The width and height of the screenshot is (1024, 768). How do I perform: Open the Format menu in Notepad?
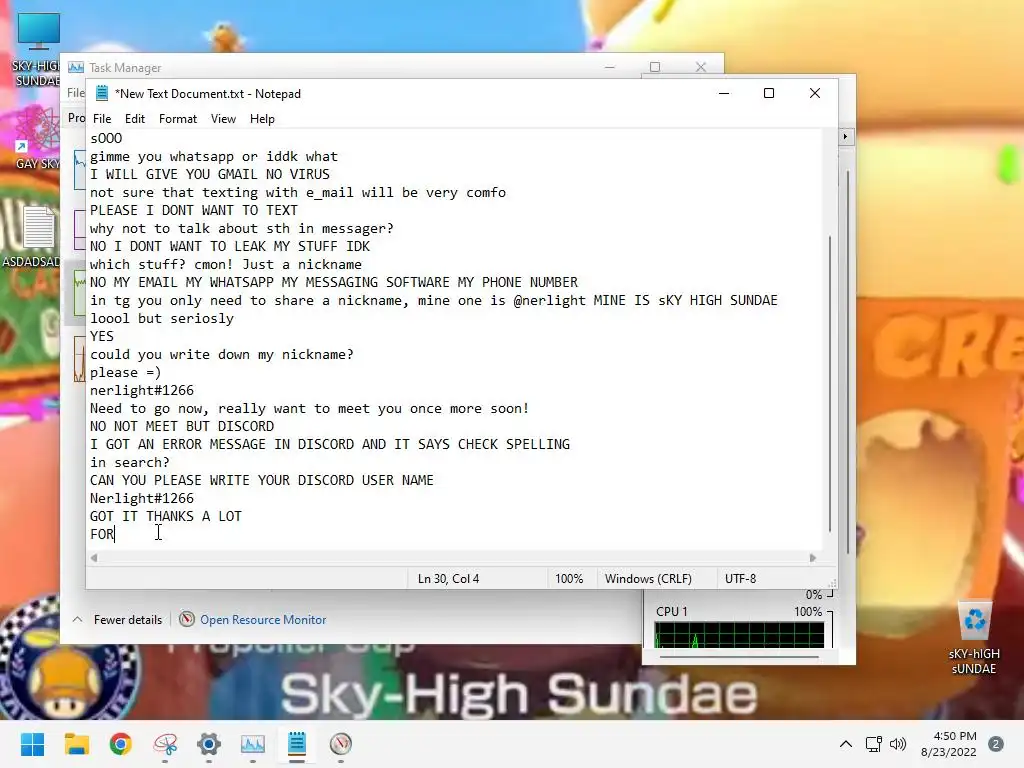point(178,119)
